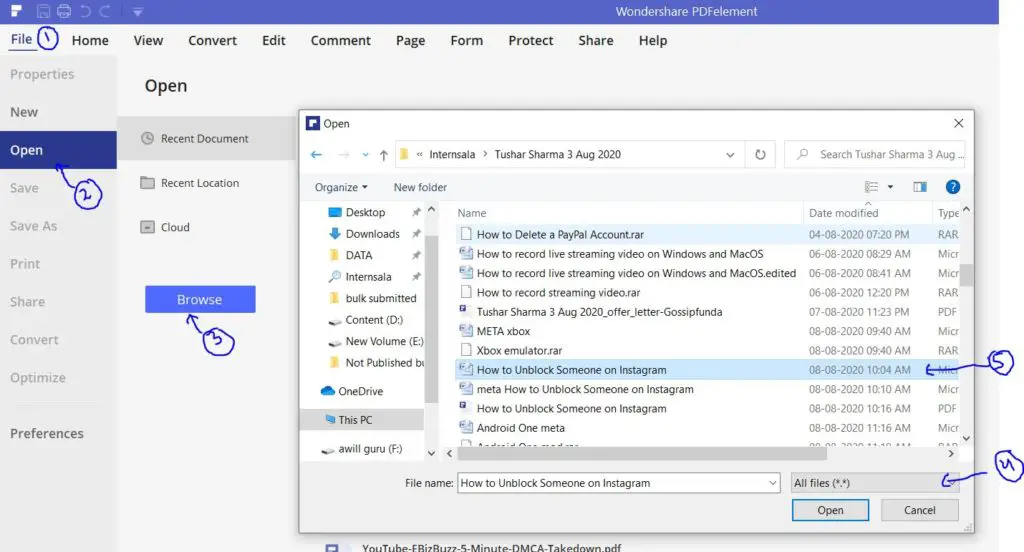1024x552 pixels.
Task: Select Print in the File sidebar
Action: point(25,264)
